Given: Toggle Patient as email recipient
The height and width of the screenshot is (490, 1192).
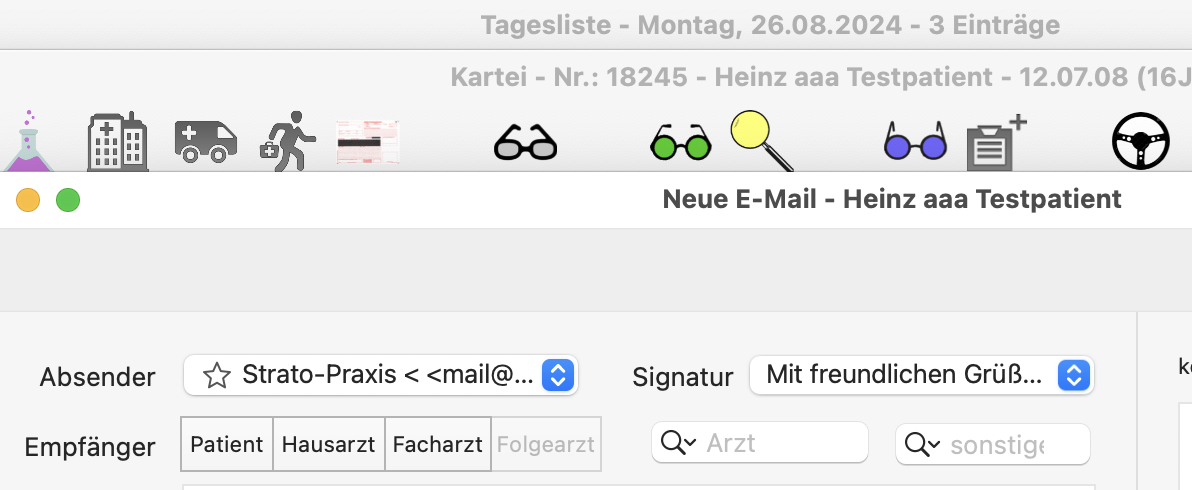Looking at the screenshot, I should tap(227, 444).
